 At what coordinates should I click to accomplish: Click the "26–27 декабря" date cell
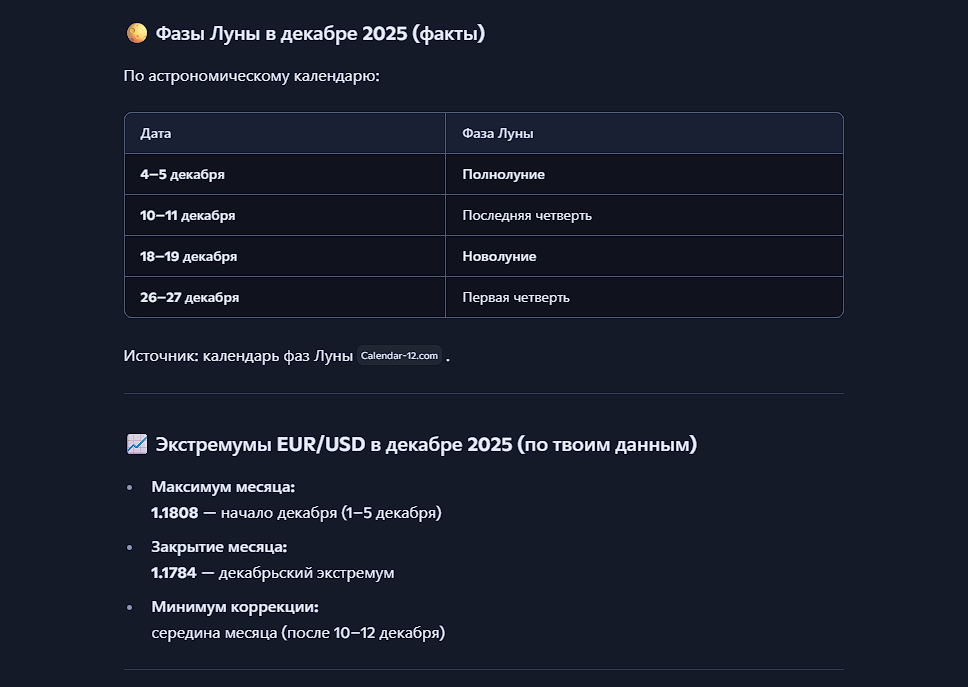[x=189, y=297]
